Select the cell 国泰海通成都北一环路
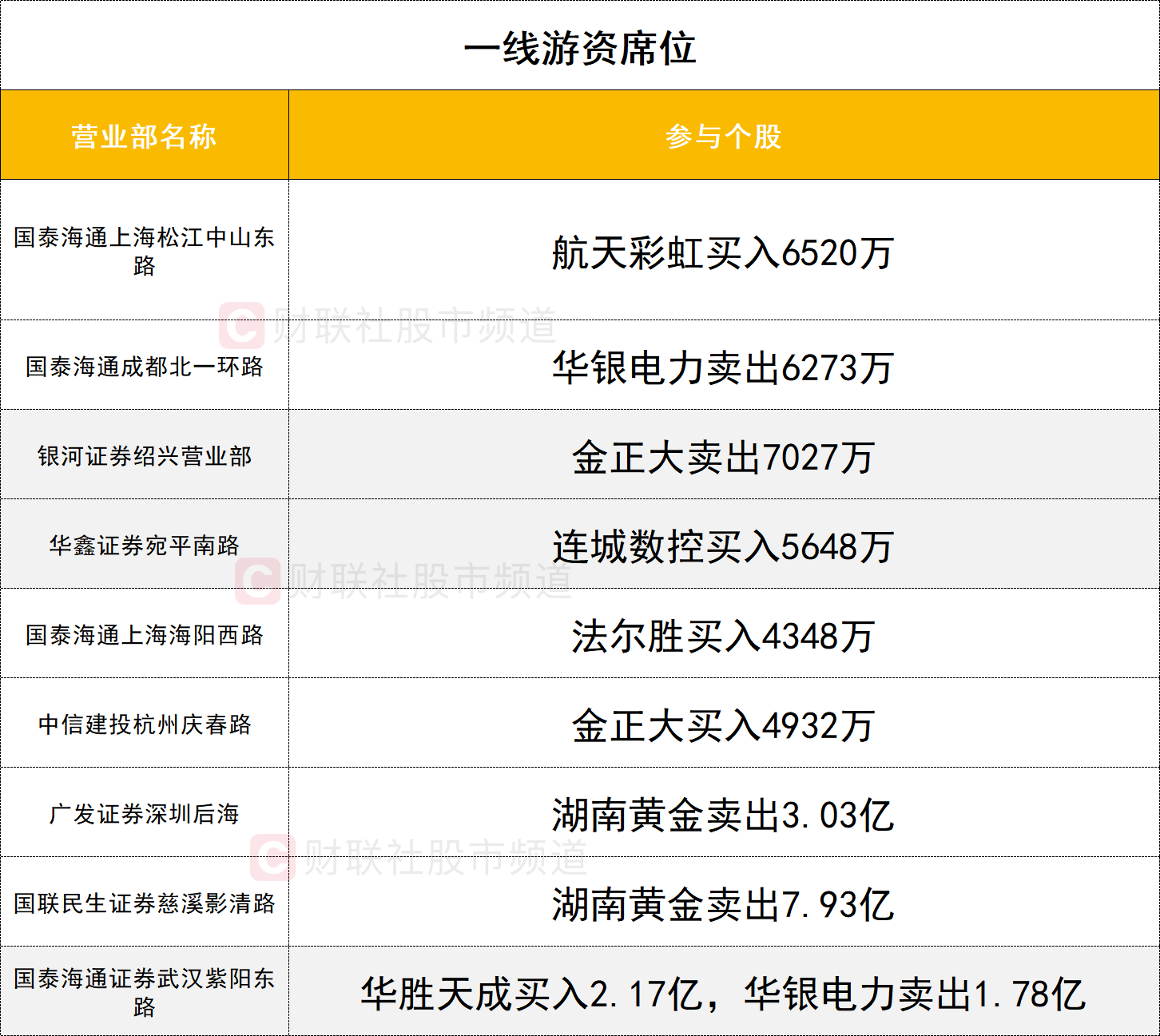The width and height of the screenshot is (1160, 1036). click(x=145, y=366)
